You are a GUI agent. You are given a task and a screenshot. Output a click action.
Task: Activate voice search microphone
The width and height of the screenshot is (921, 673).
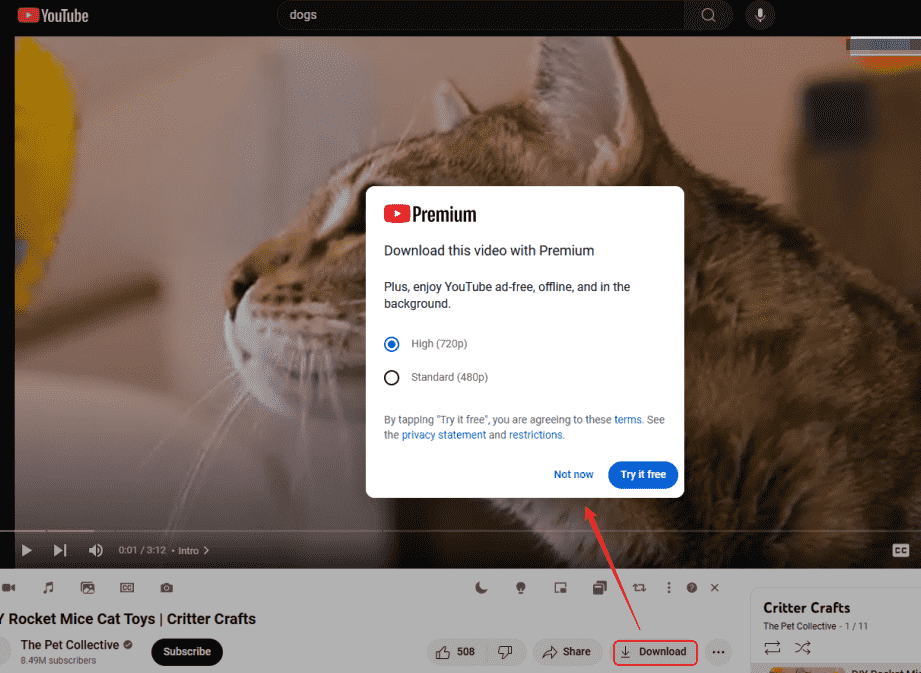(x=760, y=15)
